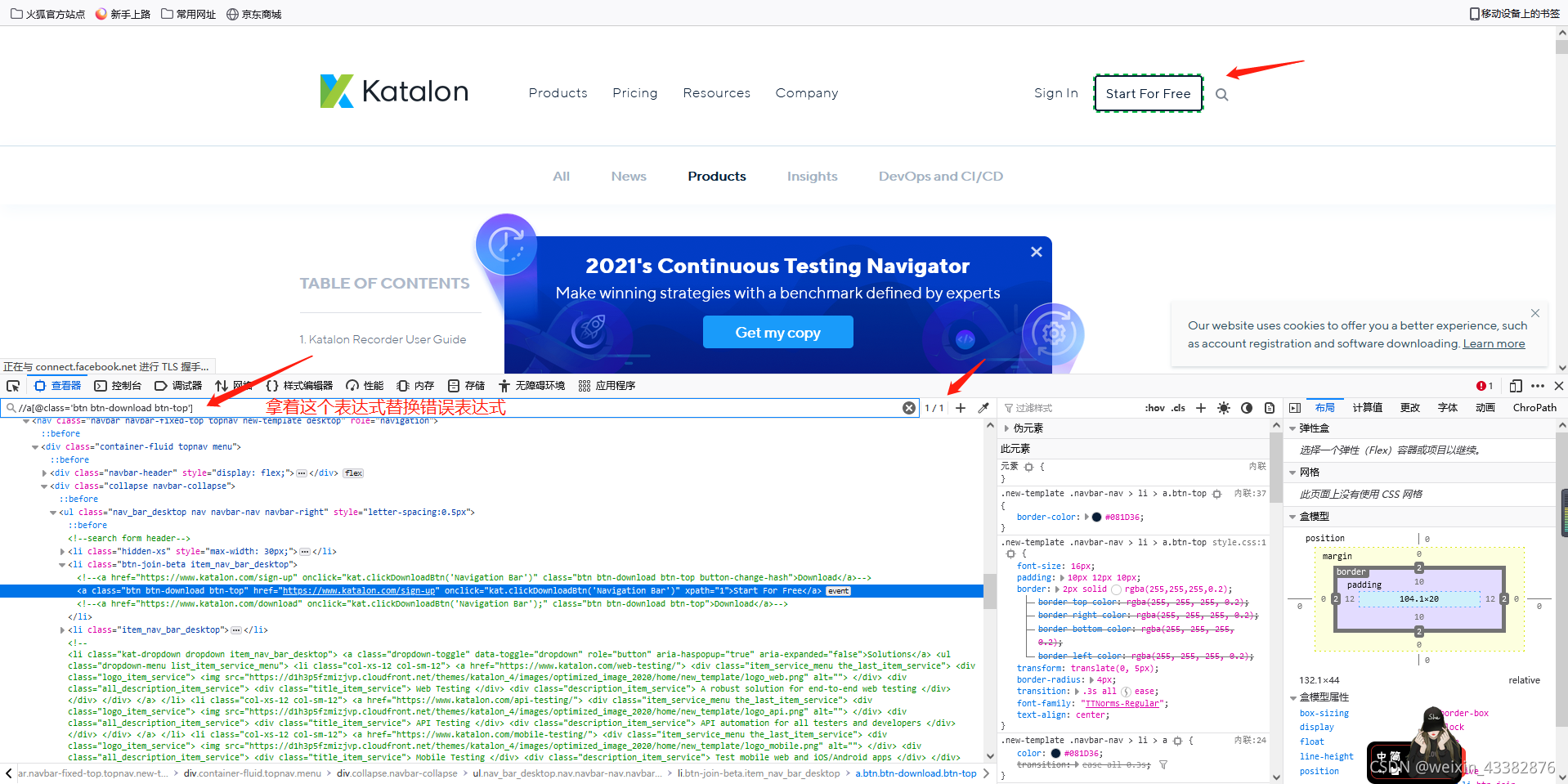
Task: Select the Insights category tab
Action: [x=812, y=177]
